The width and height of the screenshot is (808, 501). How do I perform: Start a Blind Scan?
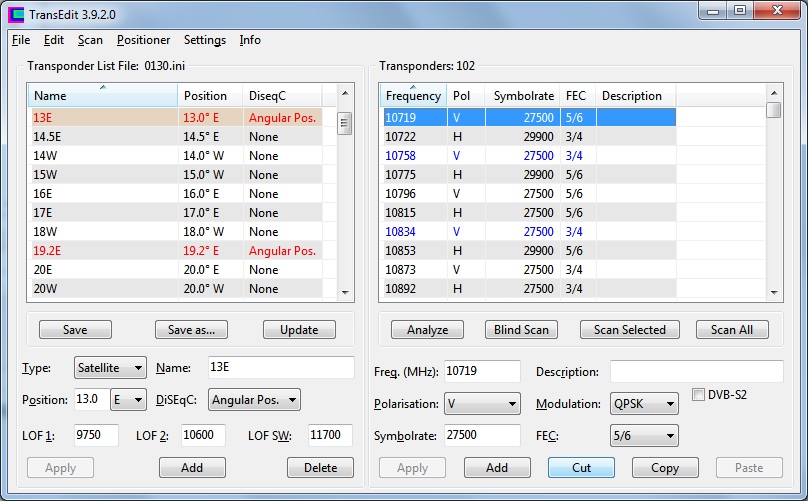(521, 330)
